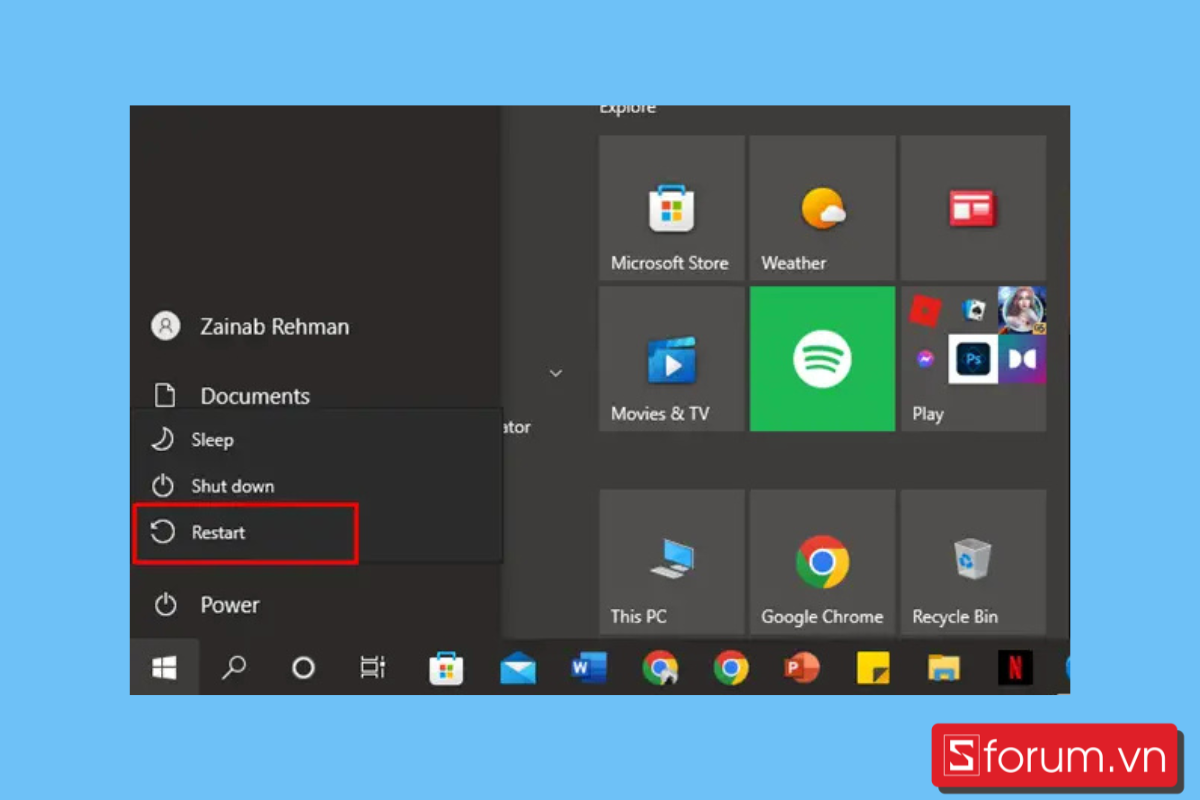Open File Explorer on taskbar

(x=944, y=668)
